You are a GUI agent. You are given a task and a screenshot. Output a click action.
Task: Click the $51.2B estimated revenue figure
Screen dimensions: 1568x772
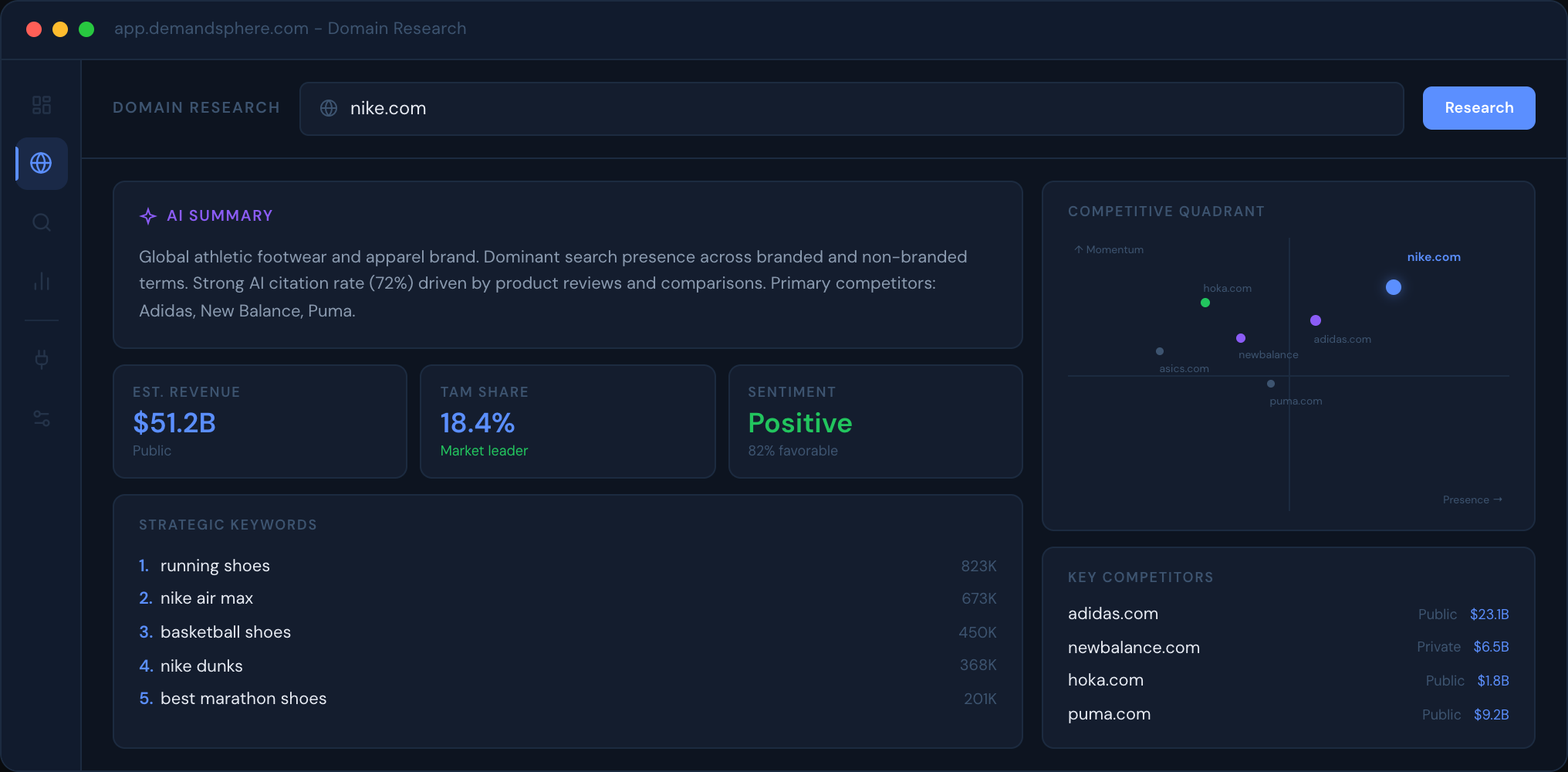[x=174, y=422]
